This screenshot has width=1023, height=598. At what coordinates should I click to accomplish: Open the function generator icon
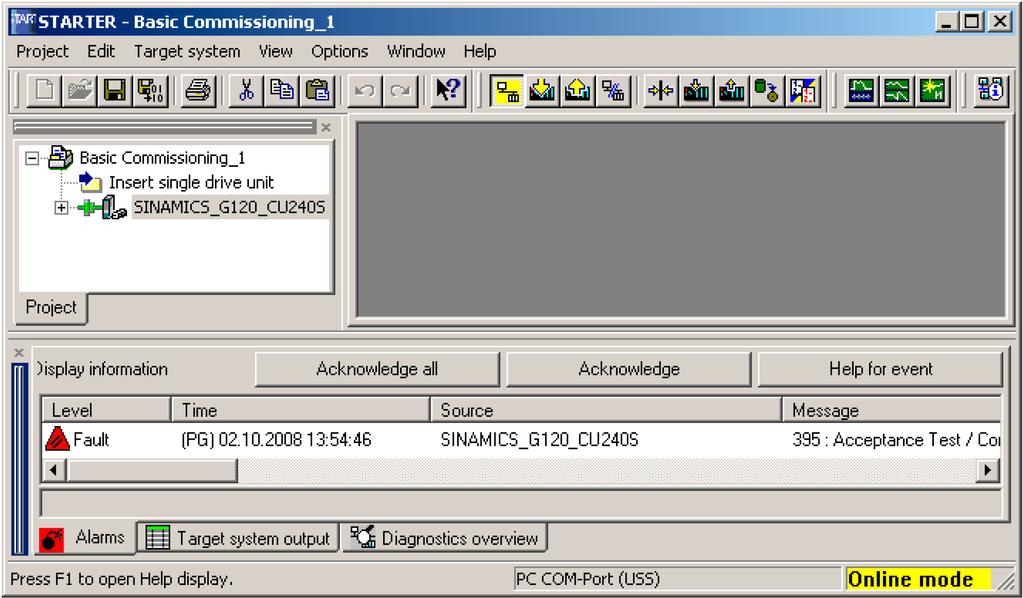point(896,90)
